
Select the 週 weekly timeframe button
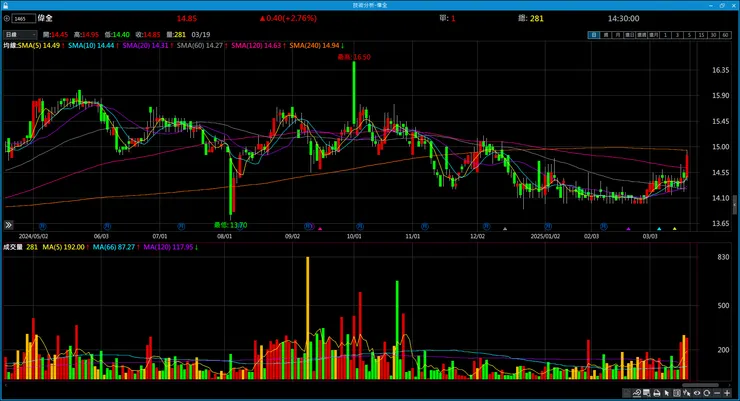point(605,35)
